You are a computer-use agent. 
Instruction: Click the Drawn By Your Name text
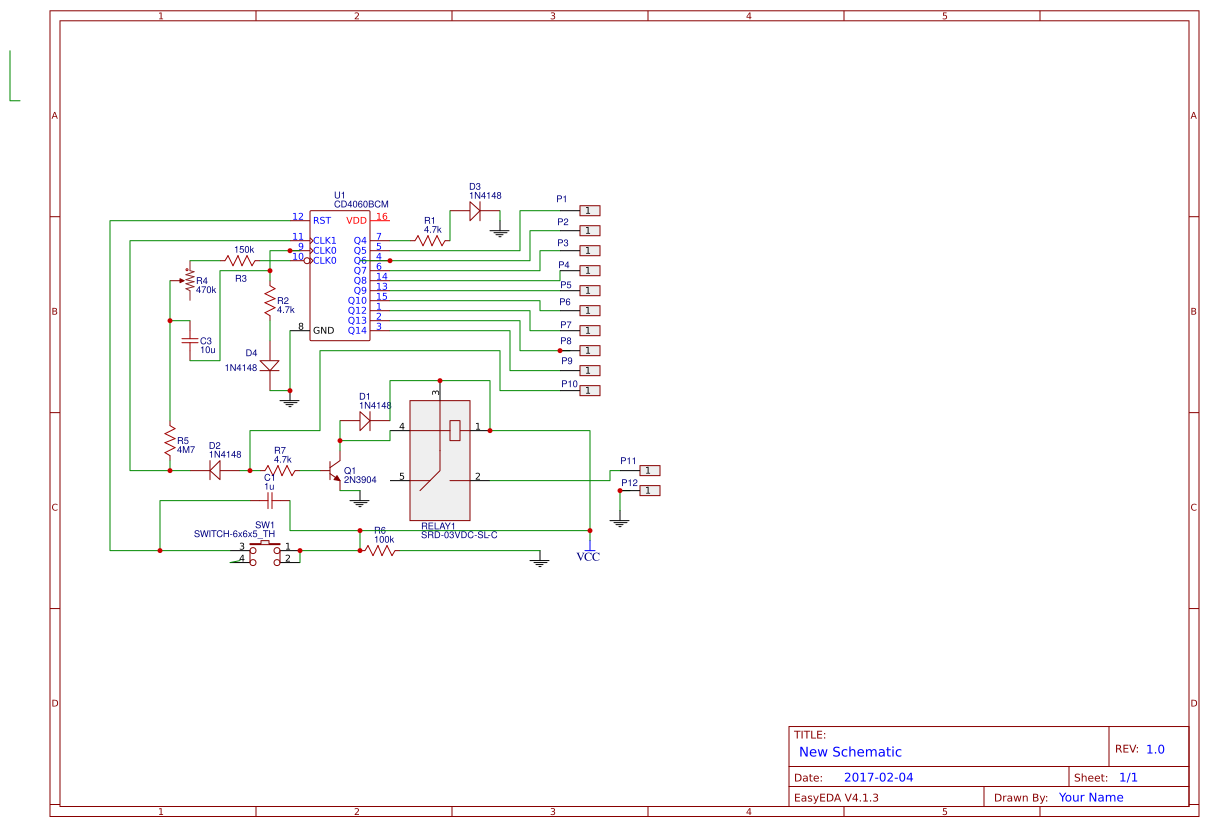1092,797
